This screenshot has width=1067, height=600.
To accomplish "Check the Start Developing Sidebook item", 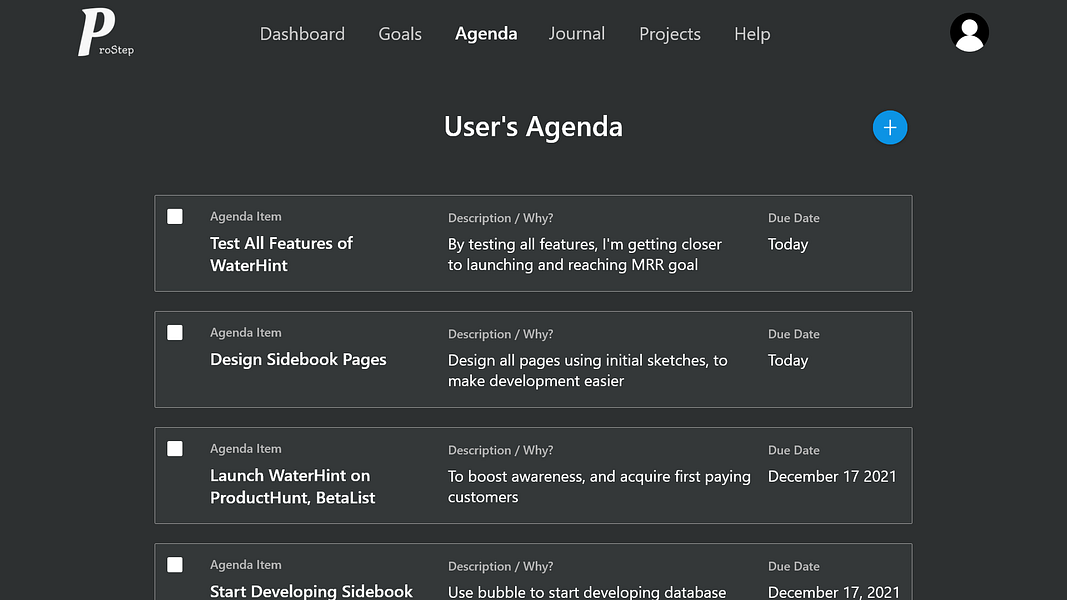I will 175,564.
